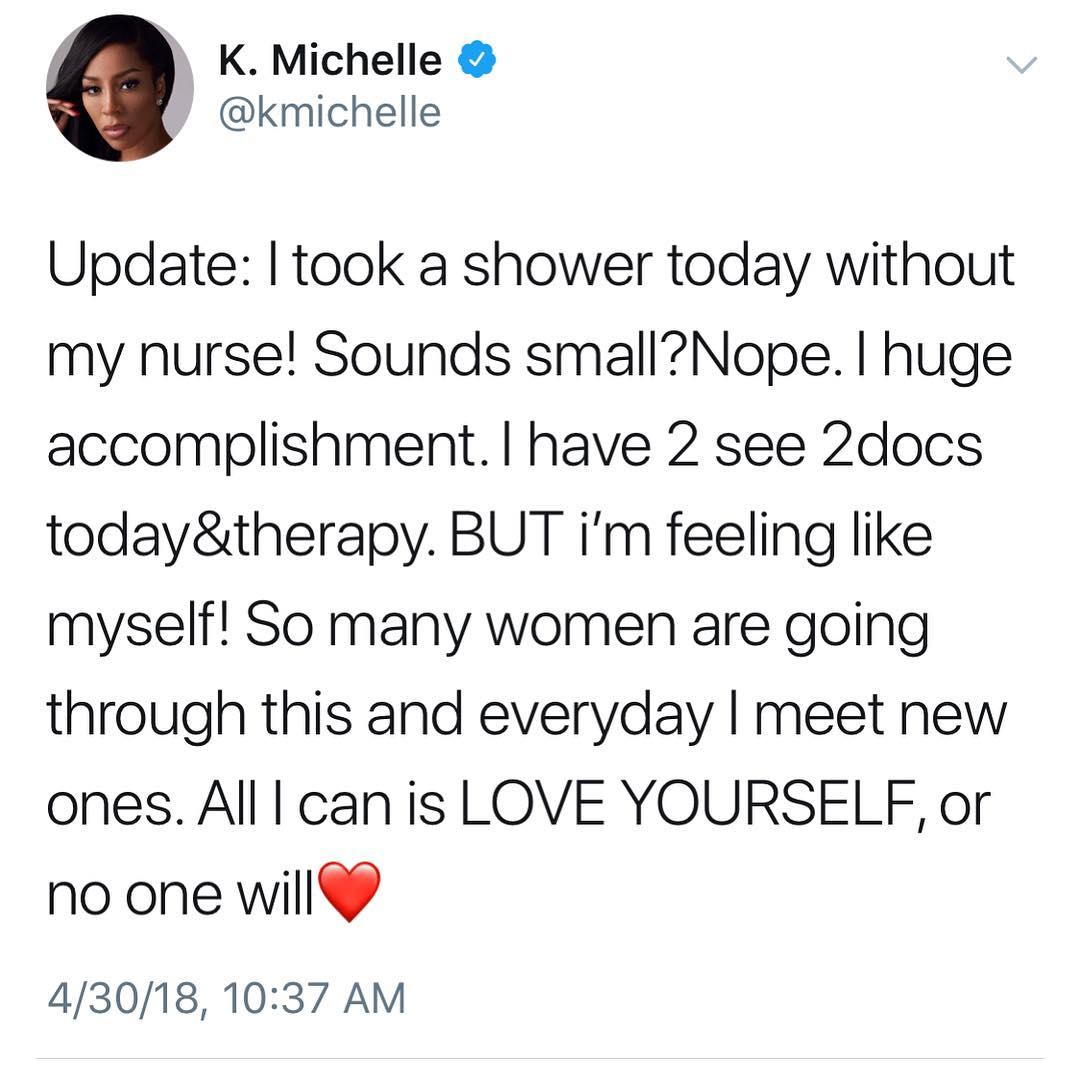The image size is (1080, 1080).
Task: Open the K. Michelle display name
Action: [x=330, y=61]
